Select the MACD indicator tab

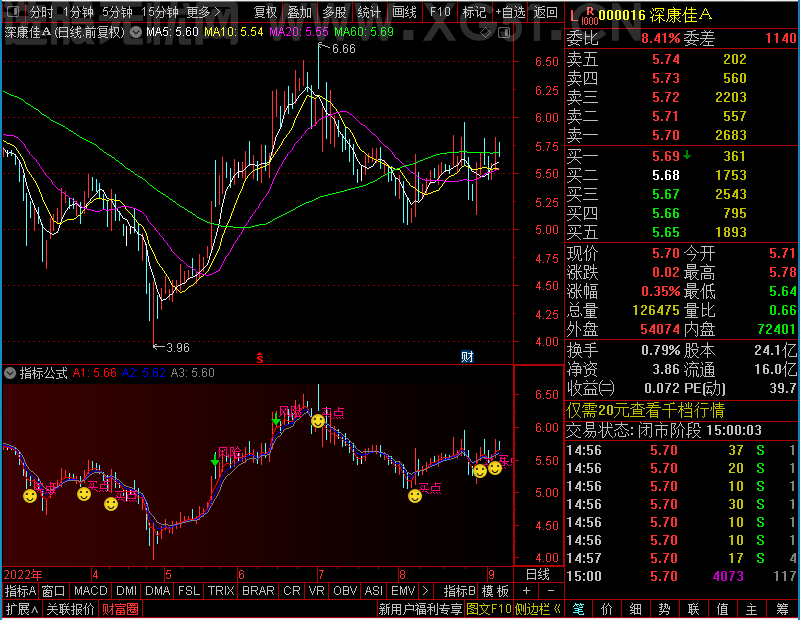click(x=90, y=591)
